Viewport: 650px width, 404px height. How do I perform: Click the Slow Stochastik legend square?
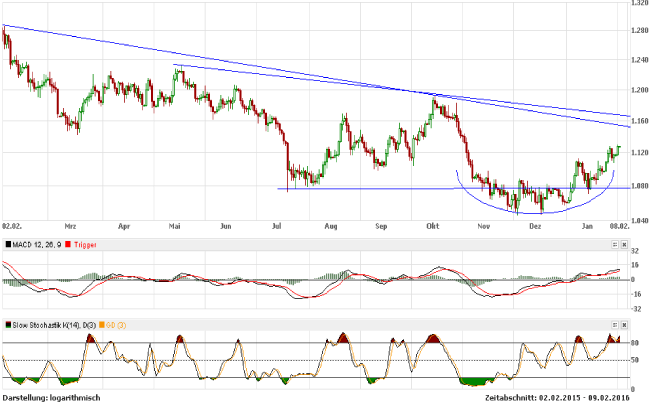point(6,325)
